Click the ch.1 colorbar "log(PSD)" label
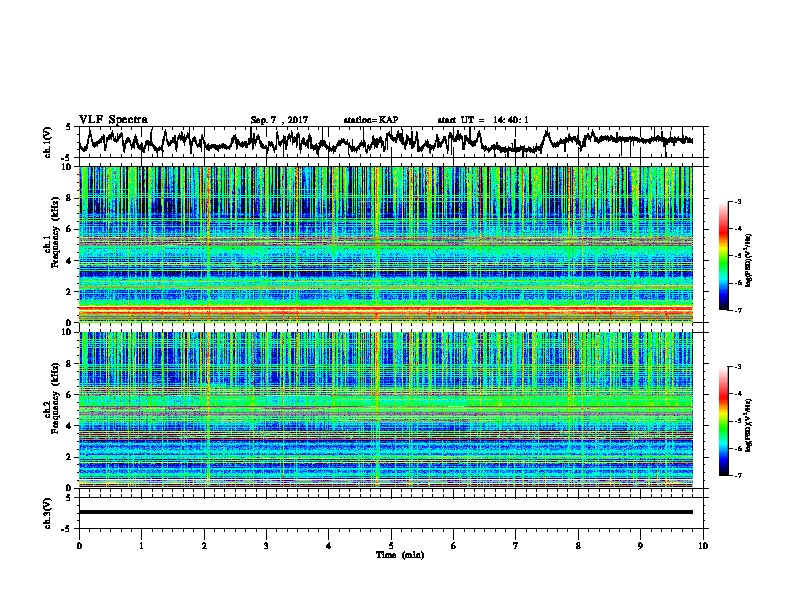 point(749,261)
